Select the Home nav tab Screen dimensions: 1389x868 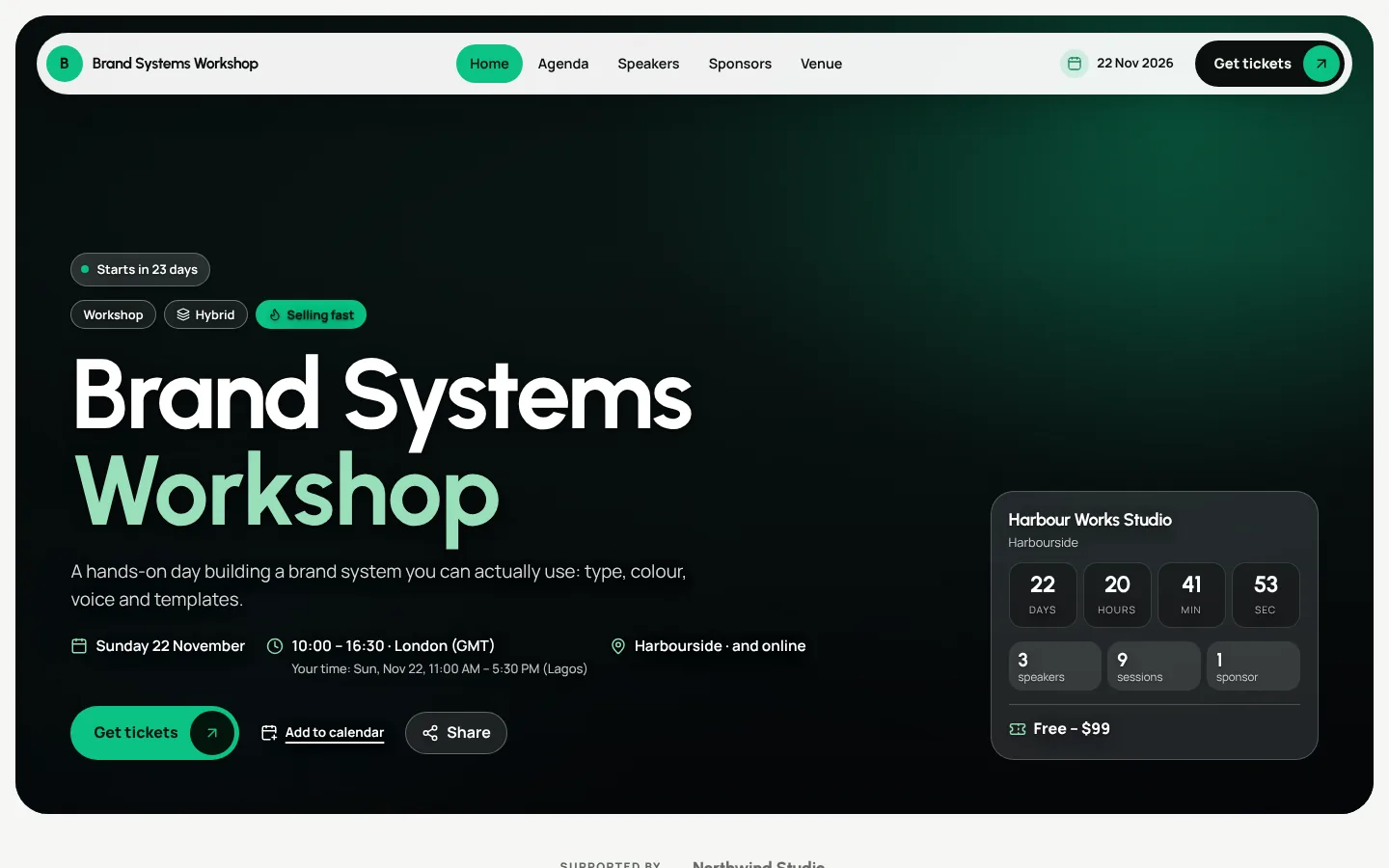pos(489,64)
